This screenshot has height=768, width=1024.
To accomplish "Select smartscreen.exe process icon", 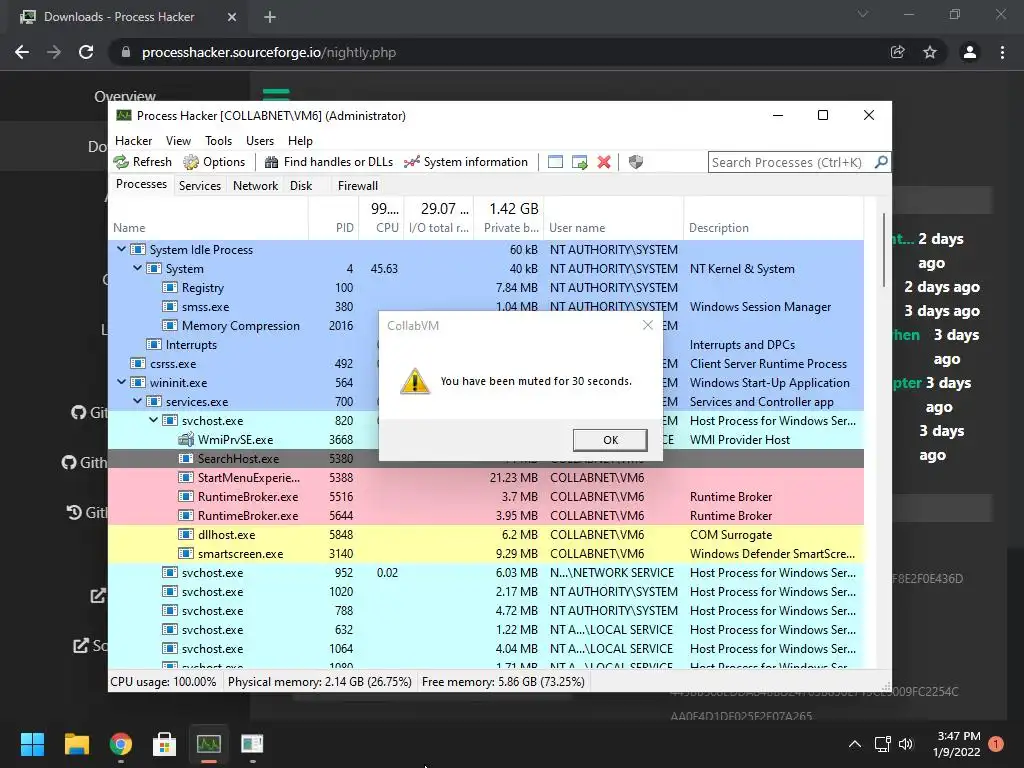I will point(186,553).
